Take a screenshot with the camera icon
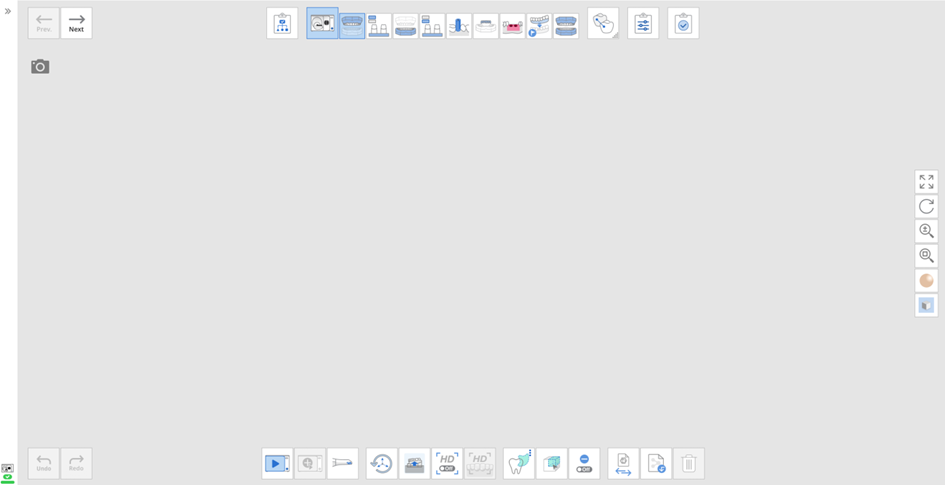Image resolution: width=945 pixels, height=485 pixels. coord(40,67)
